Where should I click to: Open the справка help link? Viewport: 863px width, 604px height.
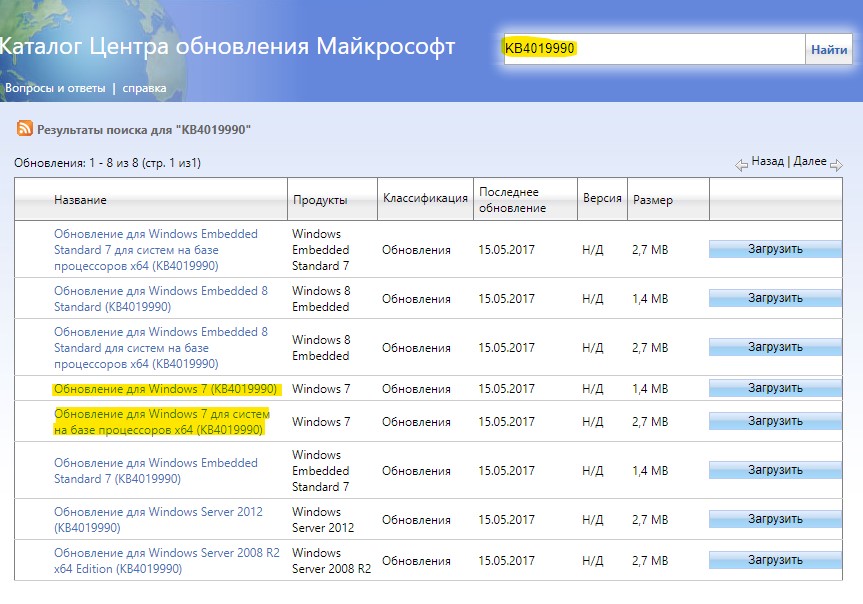(144, 88)
